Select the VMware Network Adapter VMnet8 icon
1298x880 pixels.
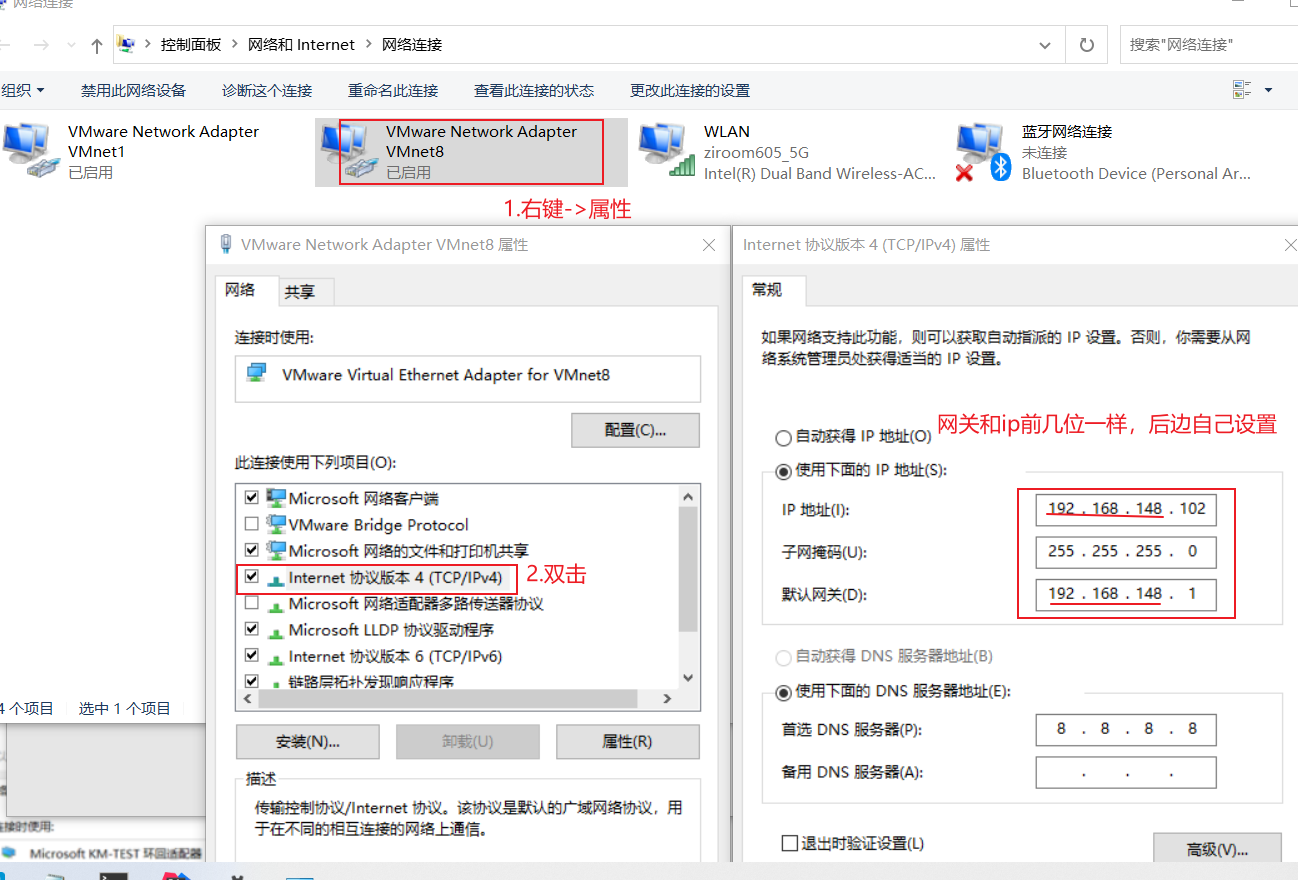(x=347, y=150)
